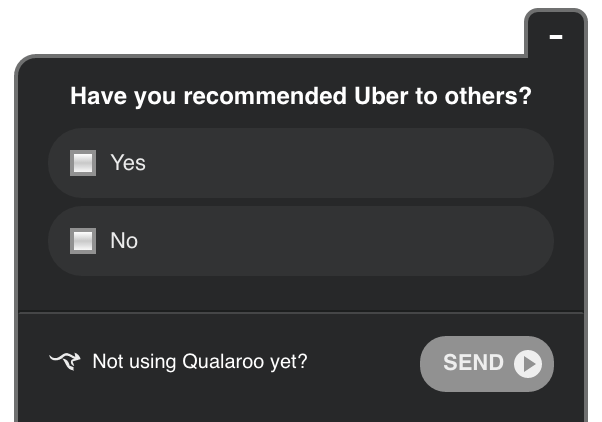This screenshot has height=422, width=602.
Task: Click the play arrow inside SEND
Action: (528, 363)
